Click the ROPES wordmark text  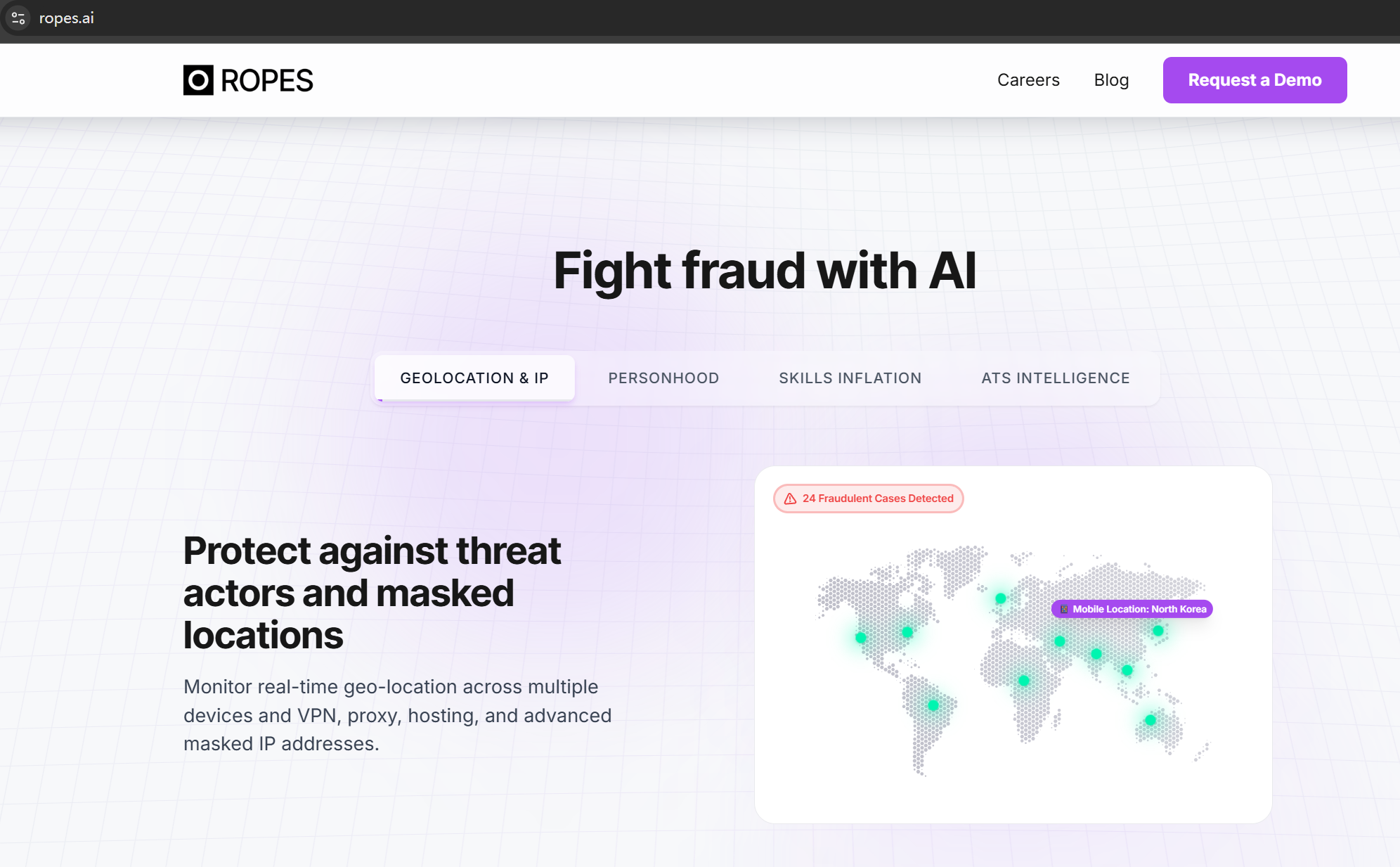pyautogui.click(x=267, y=80)
